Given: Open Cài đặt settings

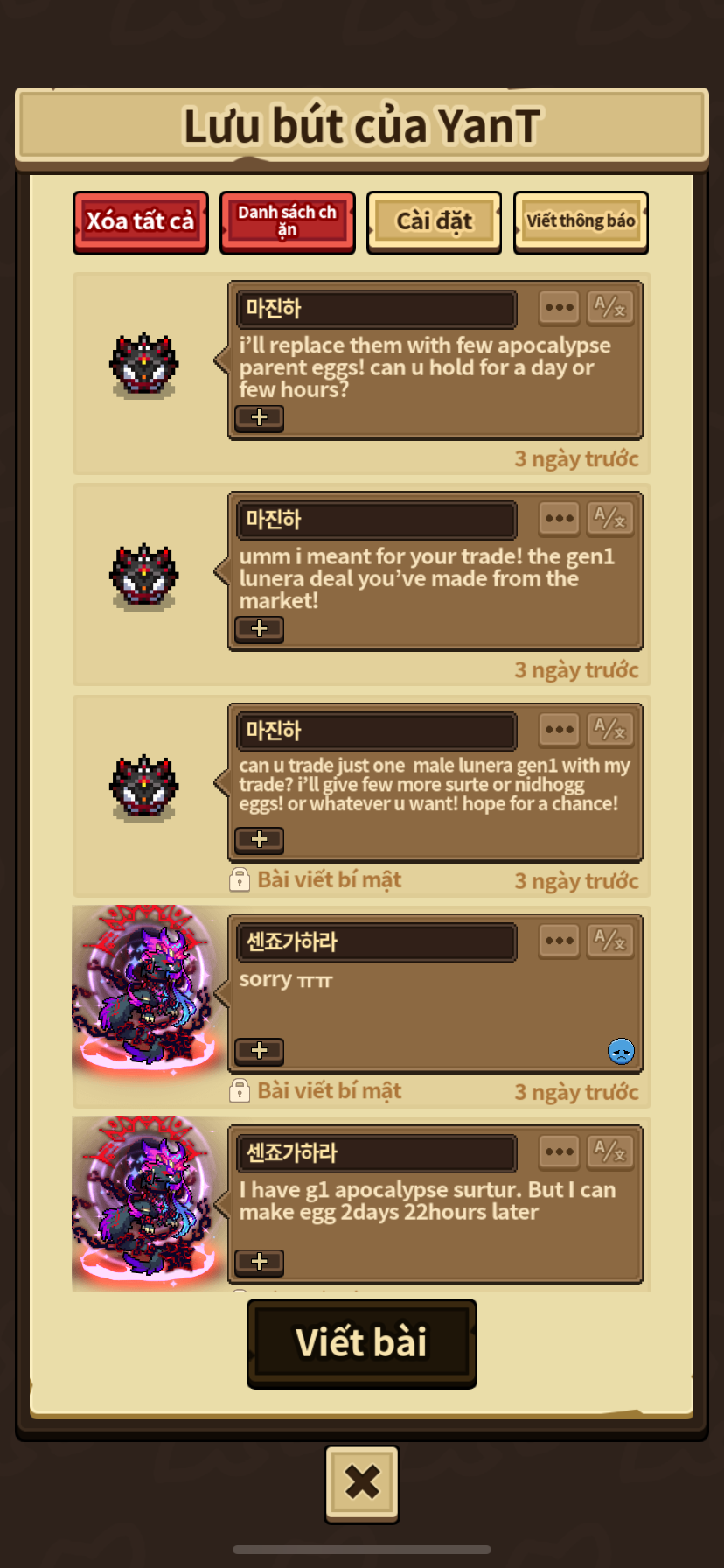Looking at the screenshot, I should tap(435, 222).
